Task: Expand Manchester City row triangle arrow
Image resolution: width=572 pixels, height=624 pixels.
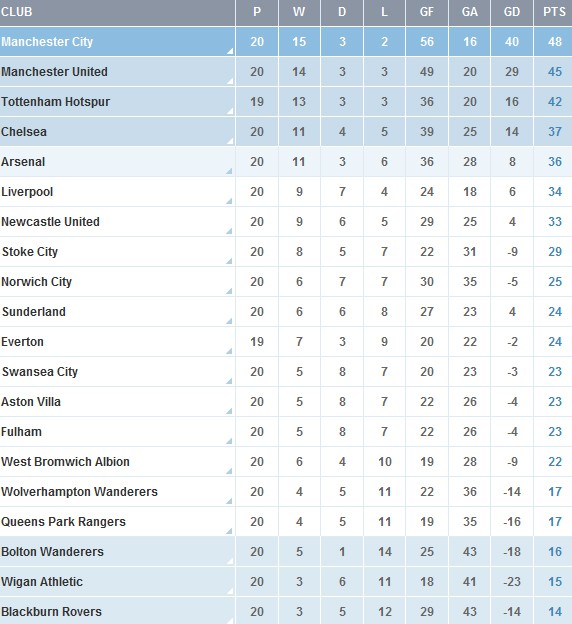Action: [230, 51]
